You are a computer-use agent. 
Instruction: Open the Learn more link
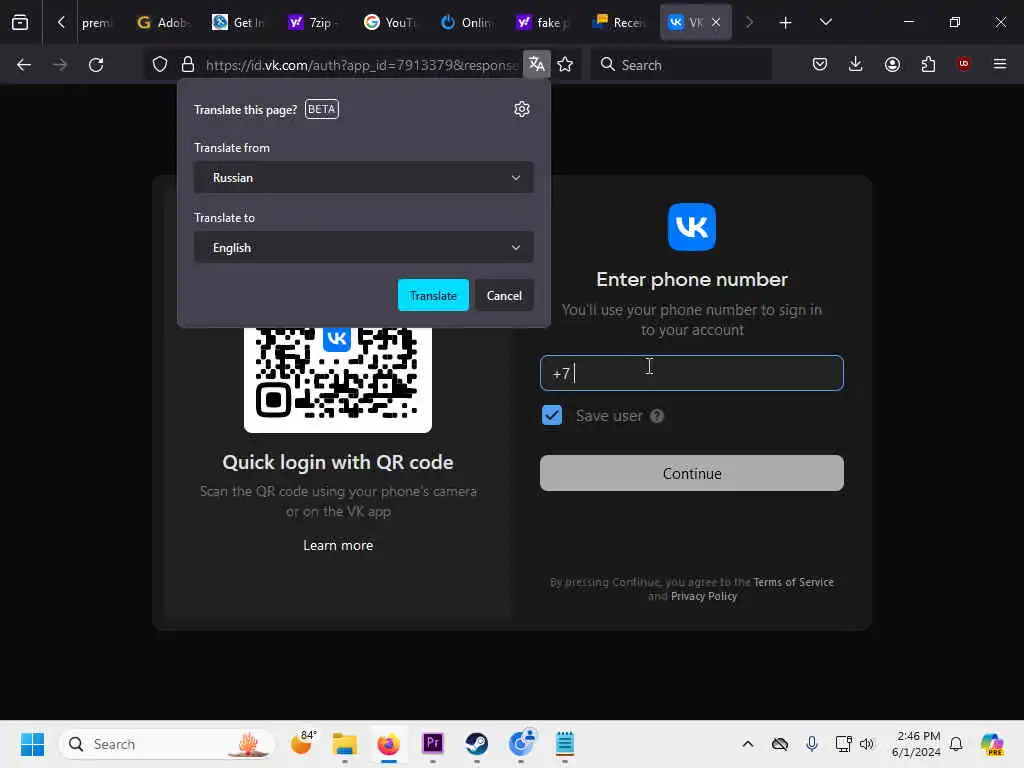[338, 545]
